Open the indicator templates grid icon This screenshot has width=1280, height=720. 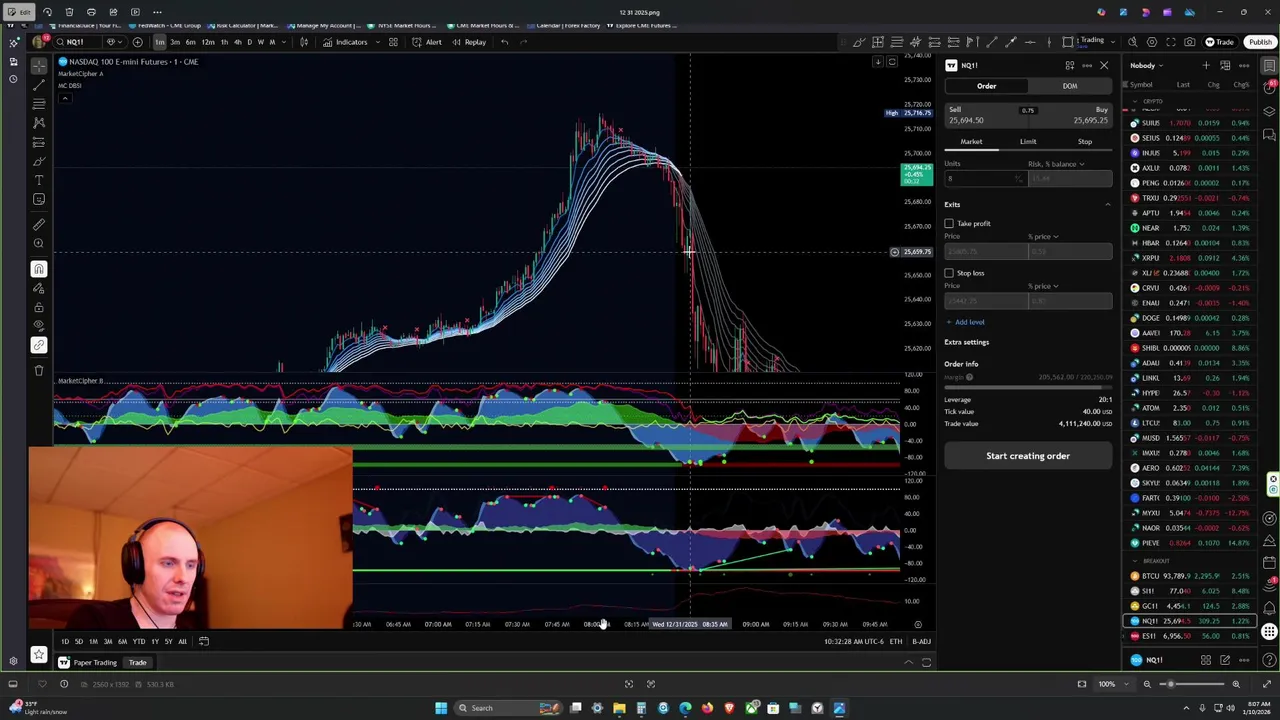pyautogui.click(x=393, y=42)
